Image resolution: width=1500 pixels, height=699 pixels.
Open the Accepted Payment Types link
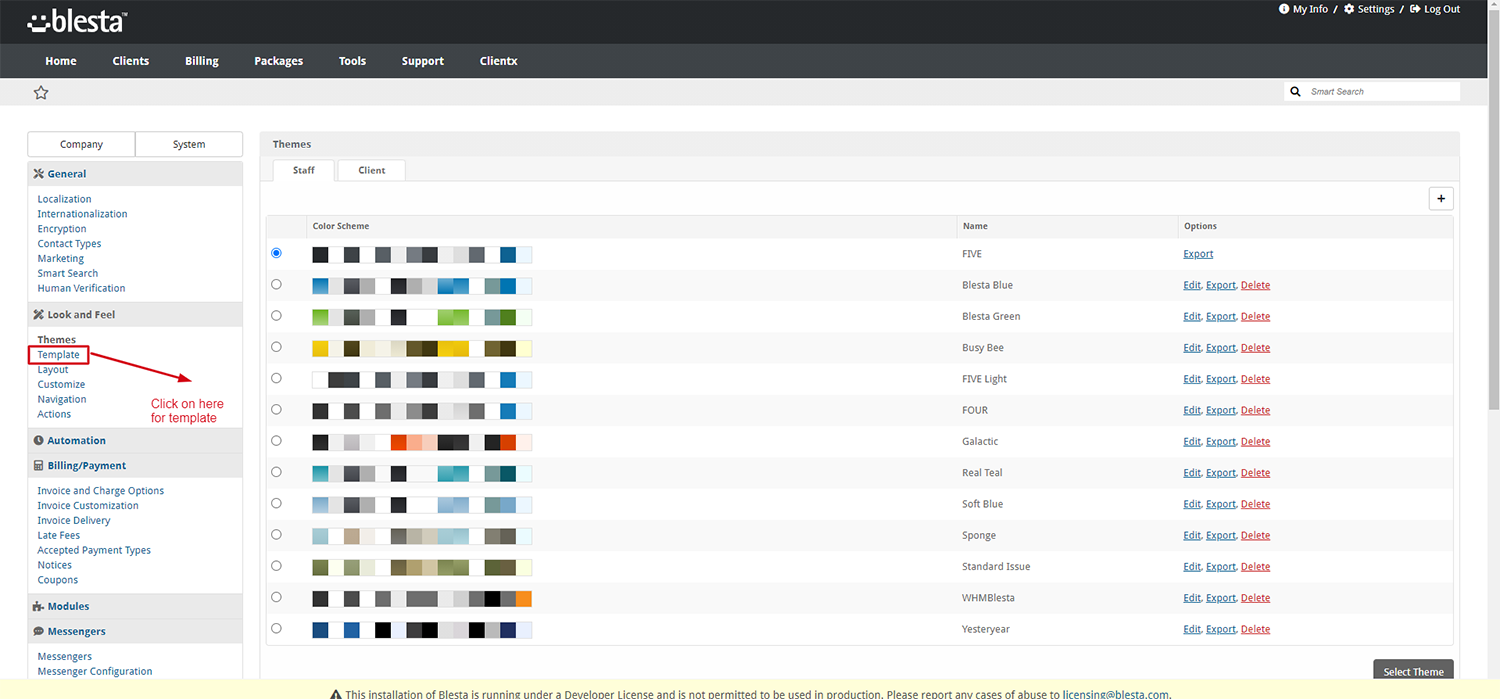coord(94,550)
